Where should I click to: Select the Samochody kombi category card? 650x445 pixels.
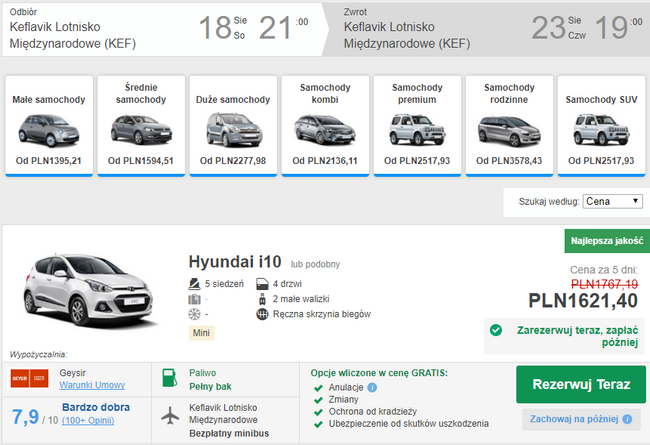pos(325,126)
